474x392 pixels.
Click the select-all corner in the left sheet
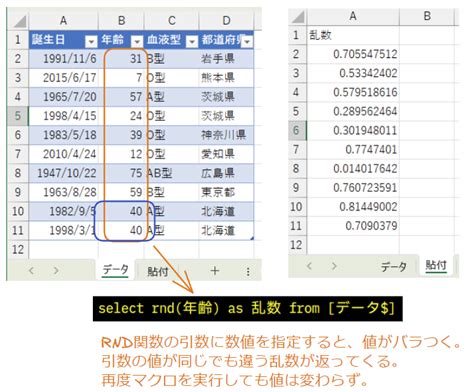tap(20, 22)
